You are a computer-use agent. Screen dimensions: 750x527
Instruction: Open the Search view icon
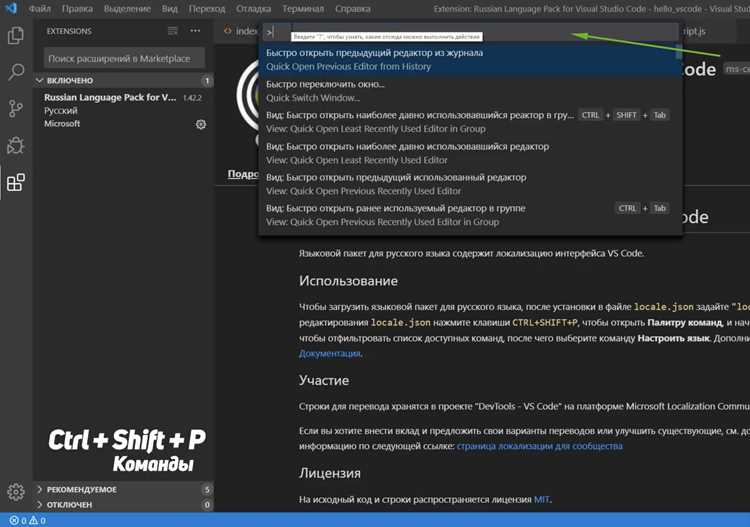coord(16,72)
